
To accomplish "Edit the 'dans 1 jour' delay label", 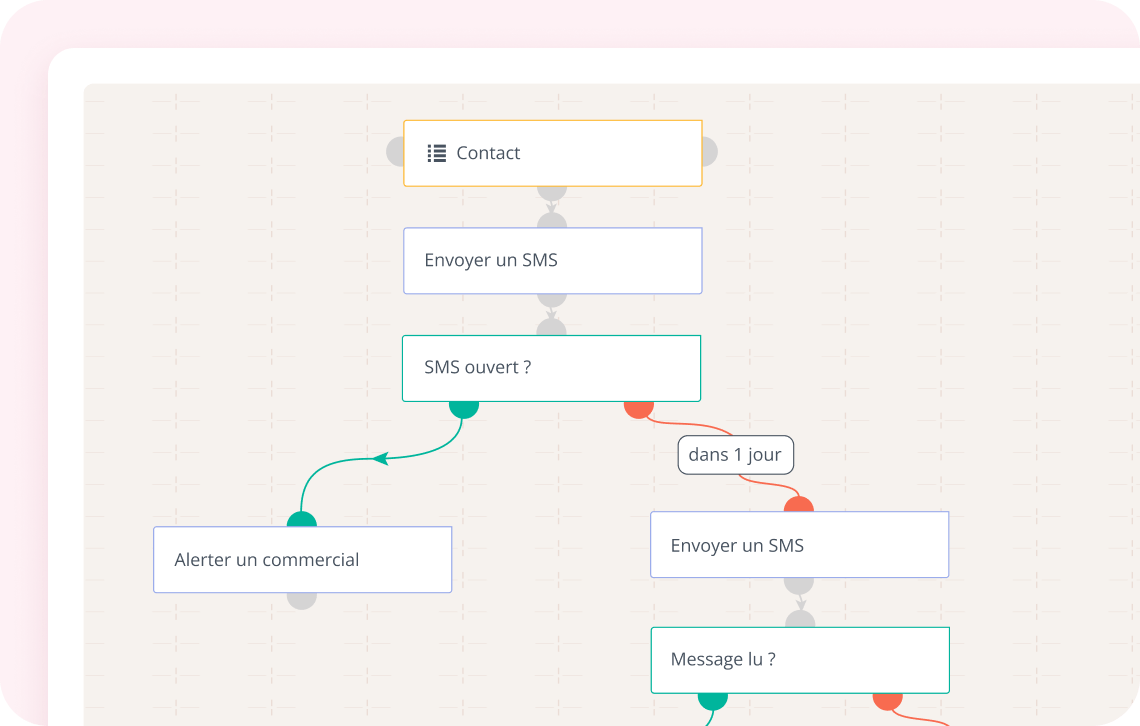I will [x=735, y=455].
